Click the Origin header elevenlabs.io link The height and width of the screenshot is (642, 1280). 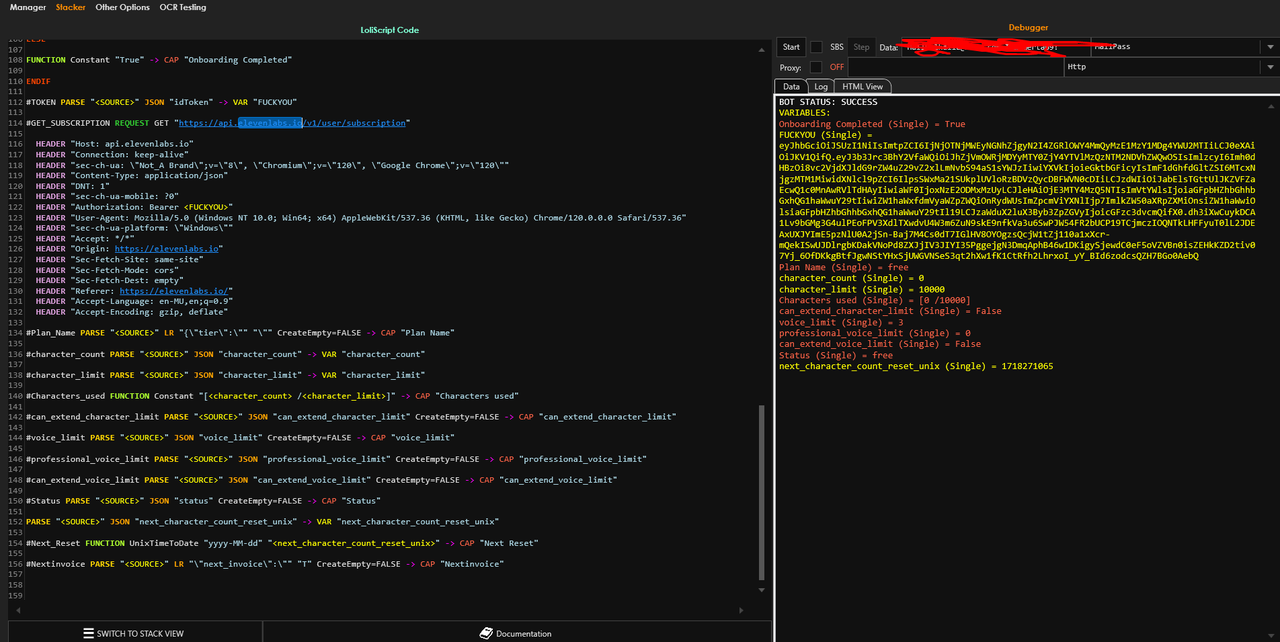[x=168, y=248]
